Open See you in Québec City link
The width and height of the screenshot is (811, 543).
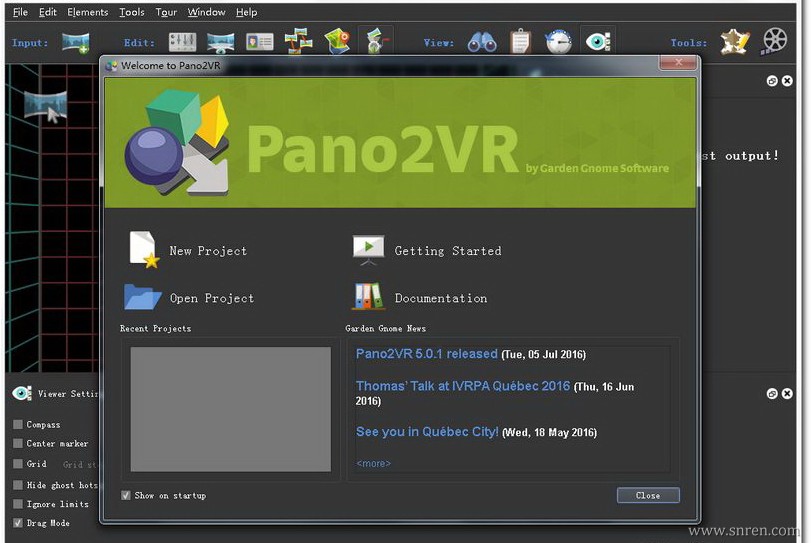coord(427,432)
